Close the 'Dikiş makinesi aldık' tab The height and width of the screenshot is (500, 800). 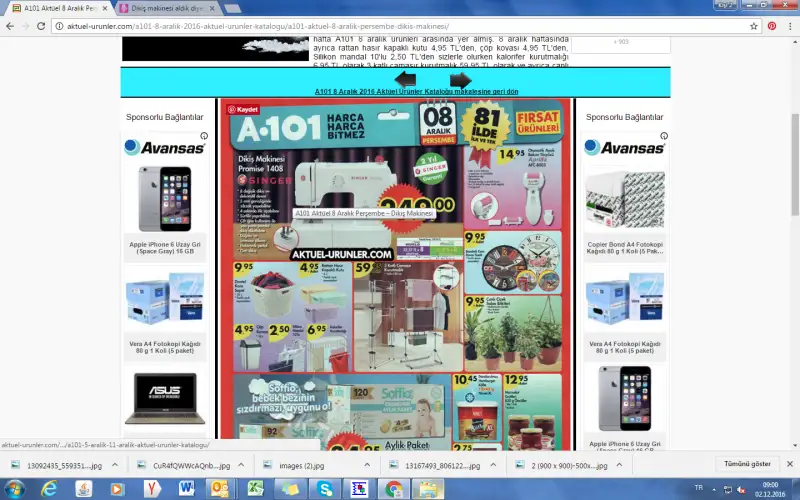click(212, 8)
